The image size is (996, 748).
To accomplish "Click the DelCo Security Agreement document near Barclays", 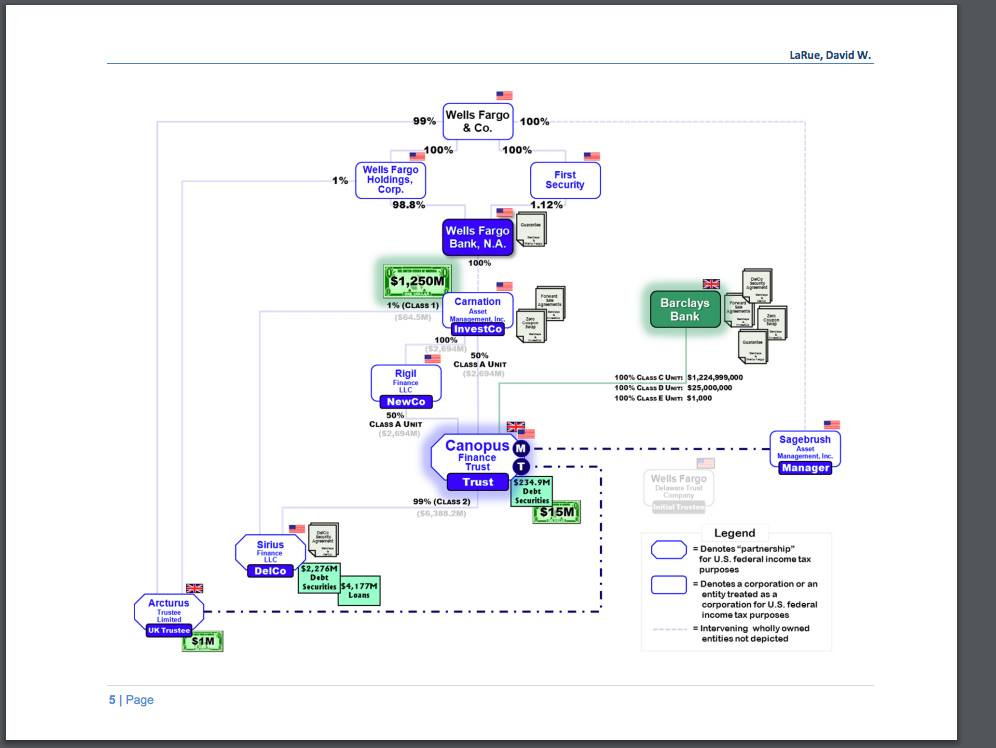I will (757, 286).
